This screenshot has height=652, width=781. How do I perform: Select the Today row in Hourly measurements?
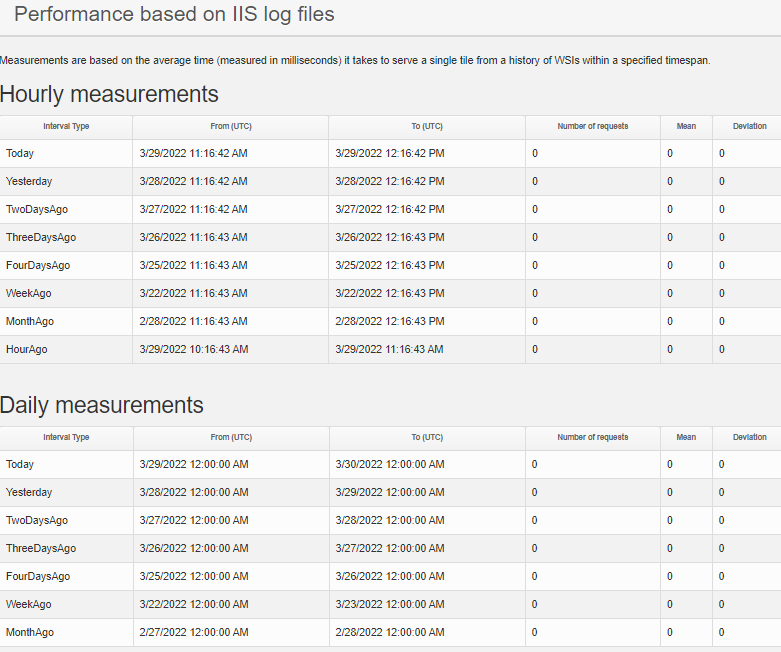(x=20, y=154)
